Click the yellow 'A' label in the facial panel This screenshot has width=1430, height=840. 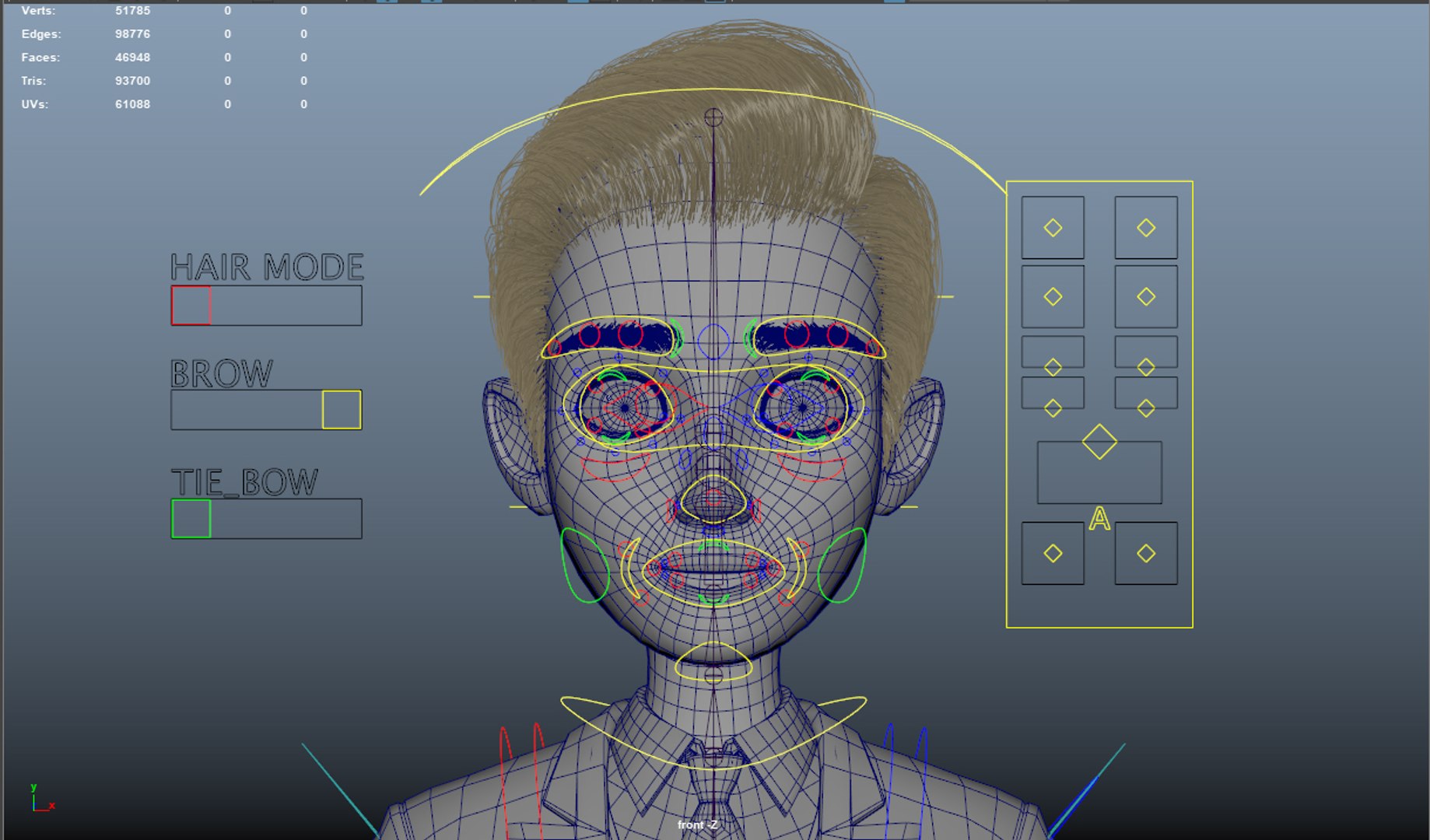click(x=1099, y=519)
